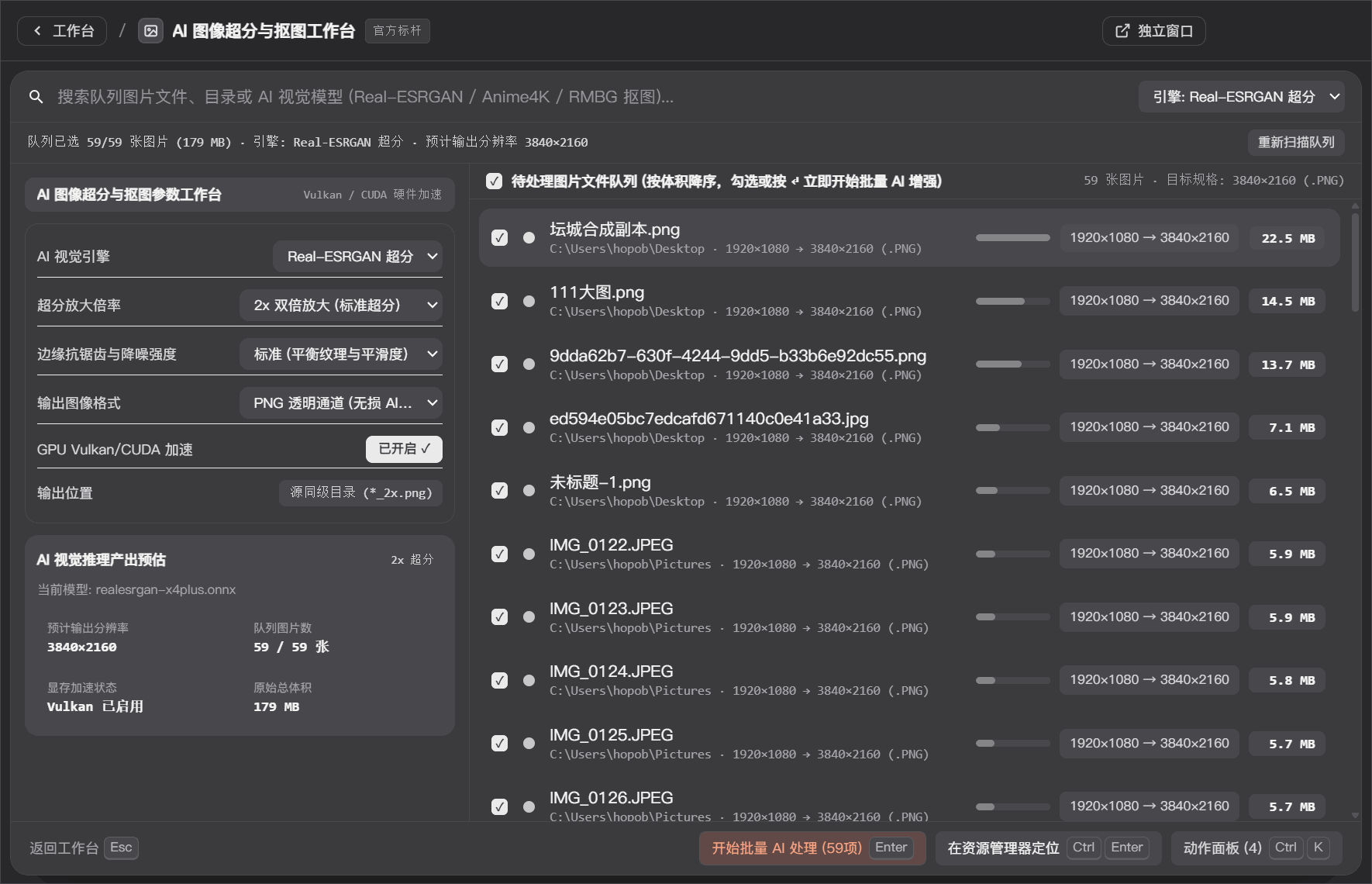Uncheck the ed594e05 jpg file
This screenshot has width=1372, height=884.
pos(500,427)
